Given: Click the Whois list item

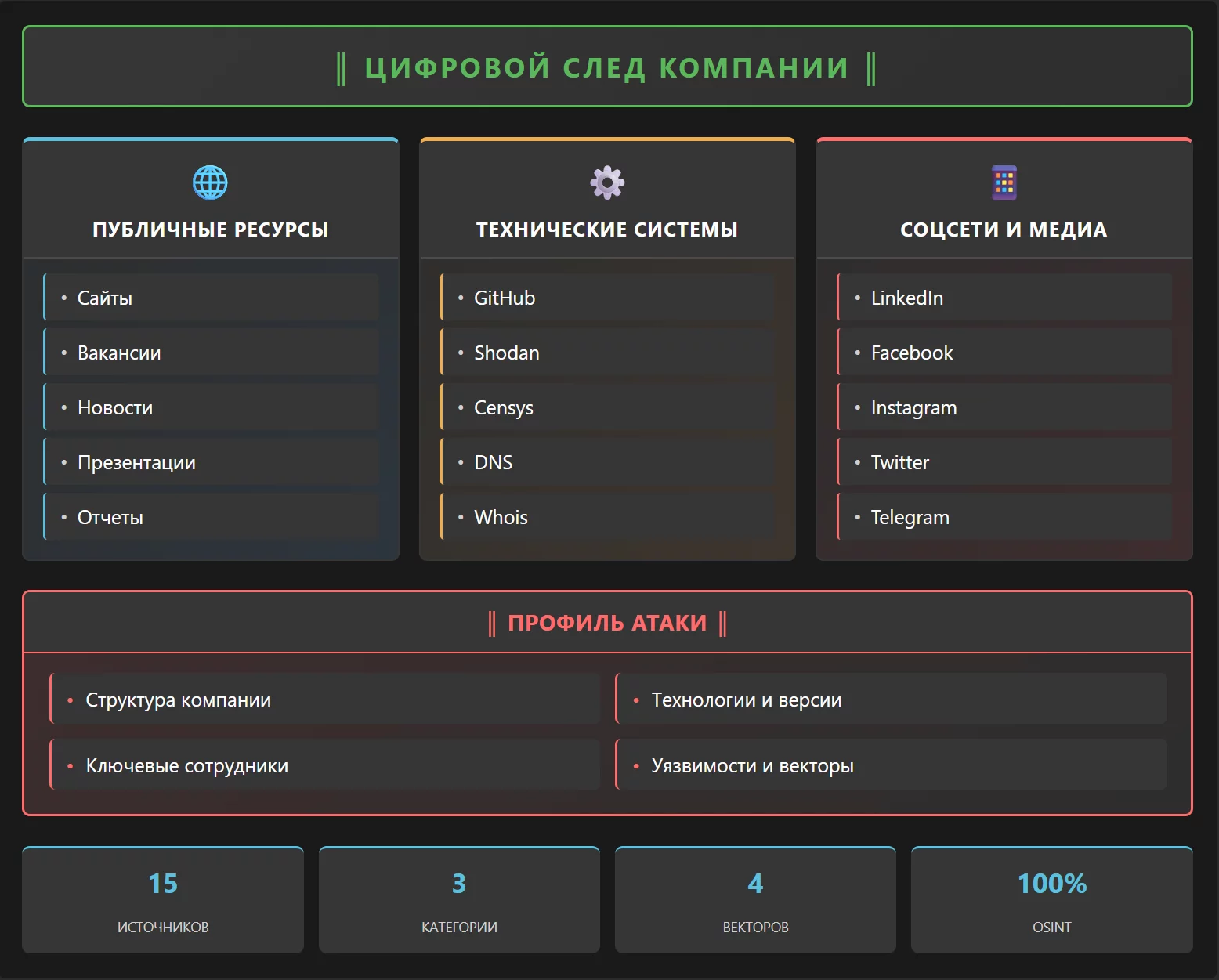Looking at the screenshot, I should coord(607,517).
